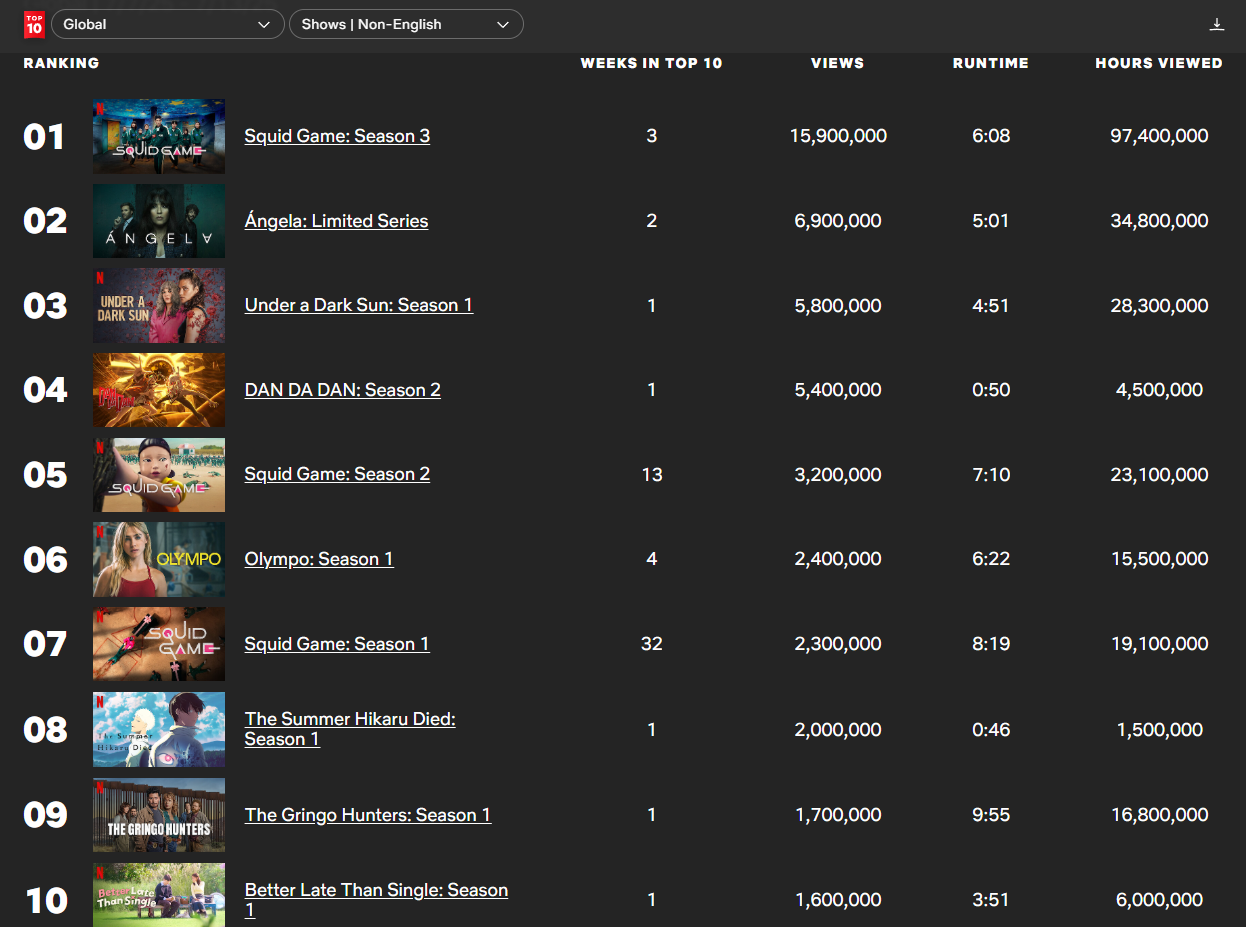Click the DAN DA DAN thumbnail
Image resolution: width=1246 pixels, height=927 pixels.
click(159, 390)
